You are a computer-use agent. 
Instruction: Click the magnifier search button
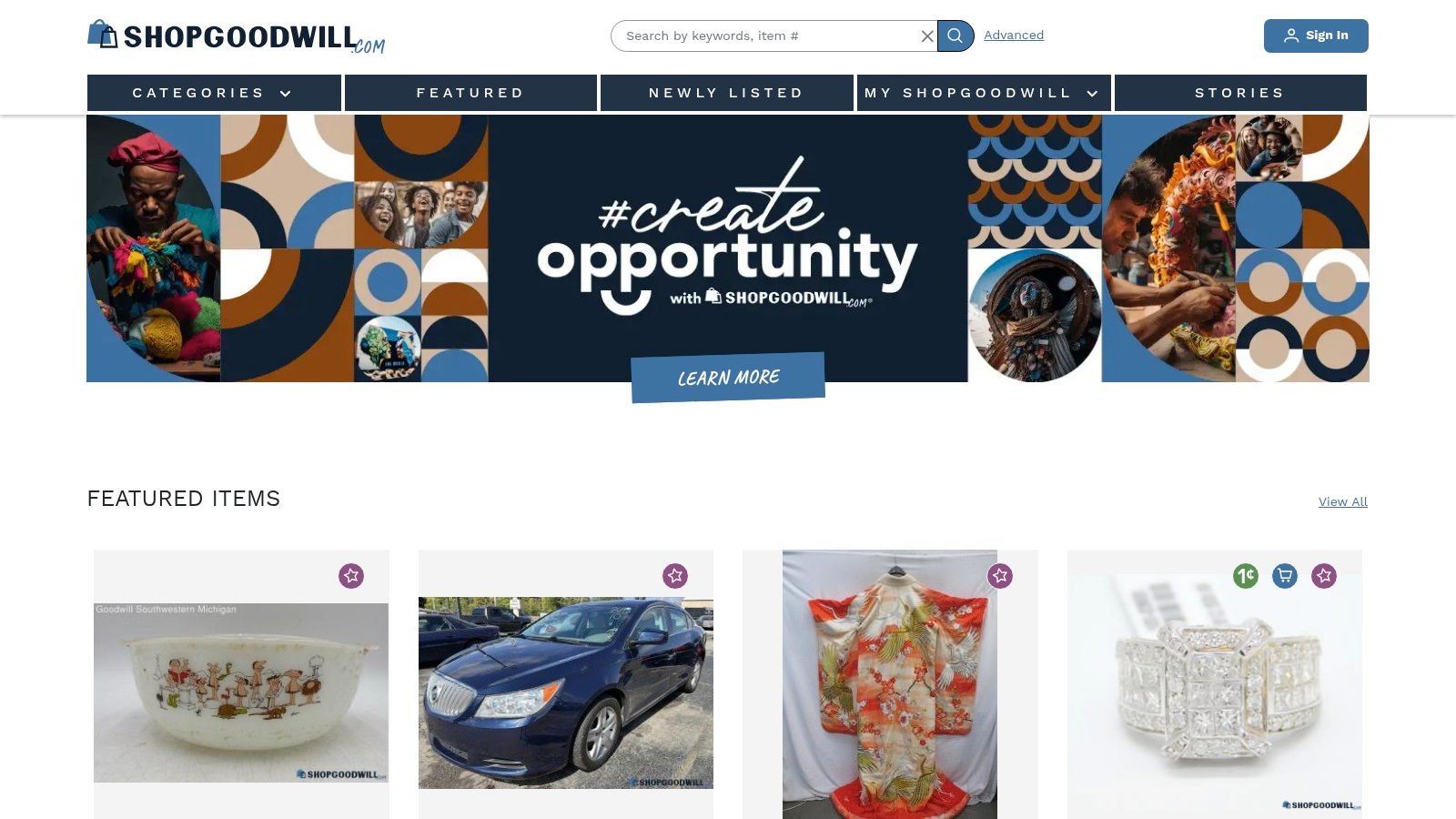pos(955,35)
